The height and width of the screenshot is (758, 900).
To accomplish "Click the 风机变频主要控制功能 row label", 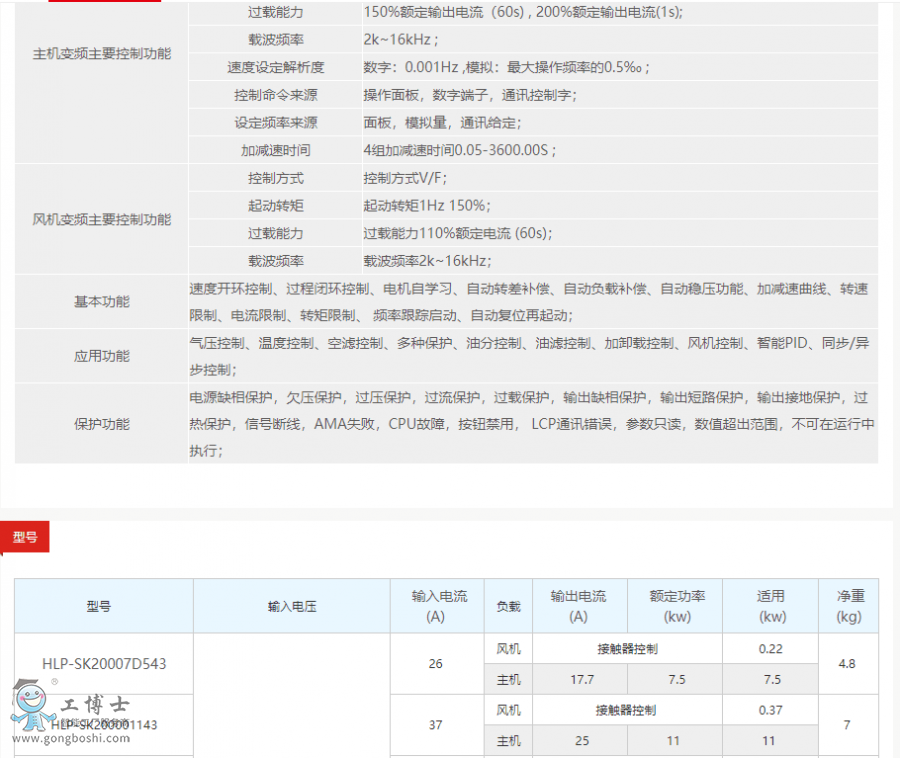I will (x=102, y=219).
